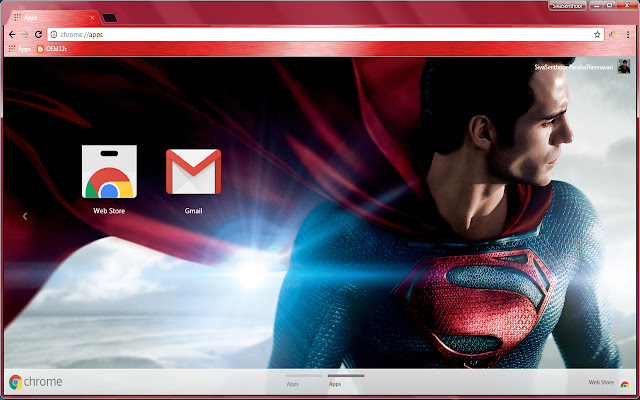This screenshot has width=640, height=400.
Task: View site information icon in address bar
Action: click(x=54, y=35)
